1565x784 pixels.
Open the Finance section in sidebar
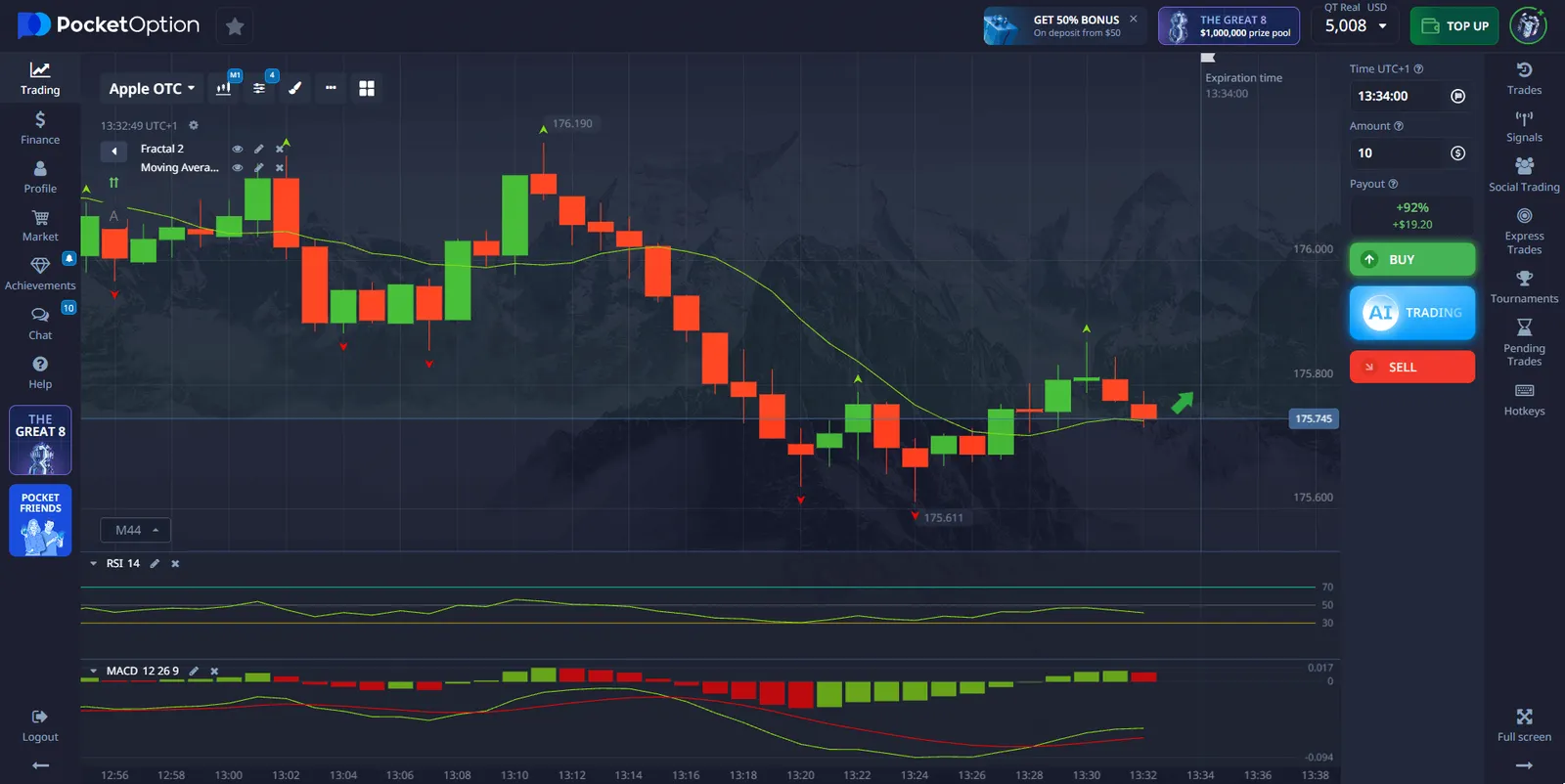(x=40, y=127)
